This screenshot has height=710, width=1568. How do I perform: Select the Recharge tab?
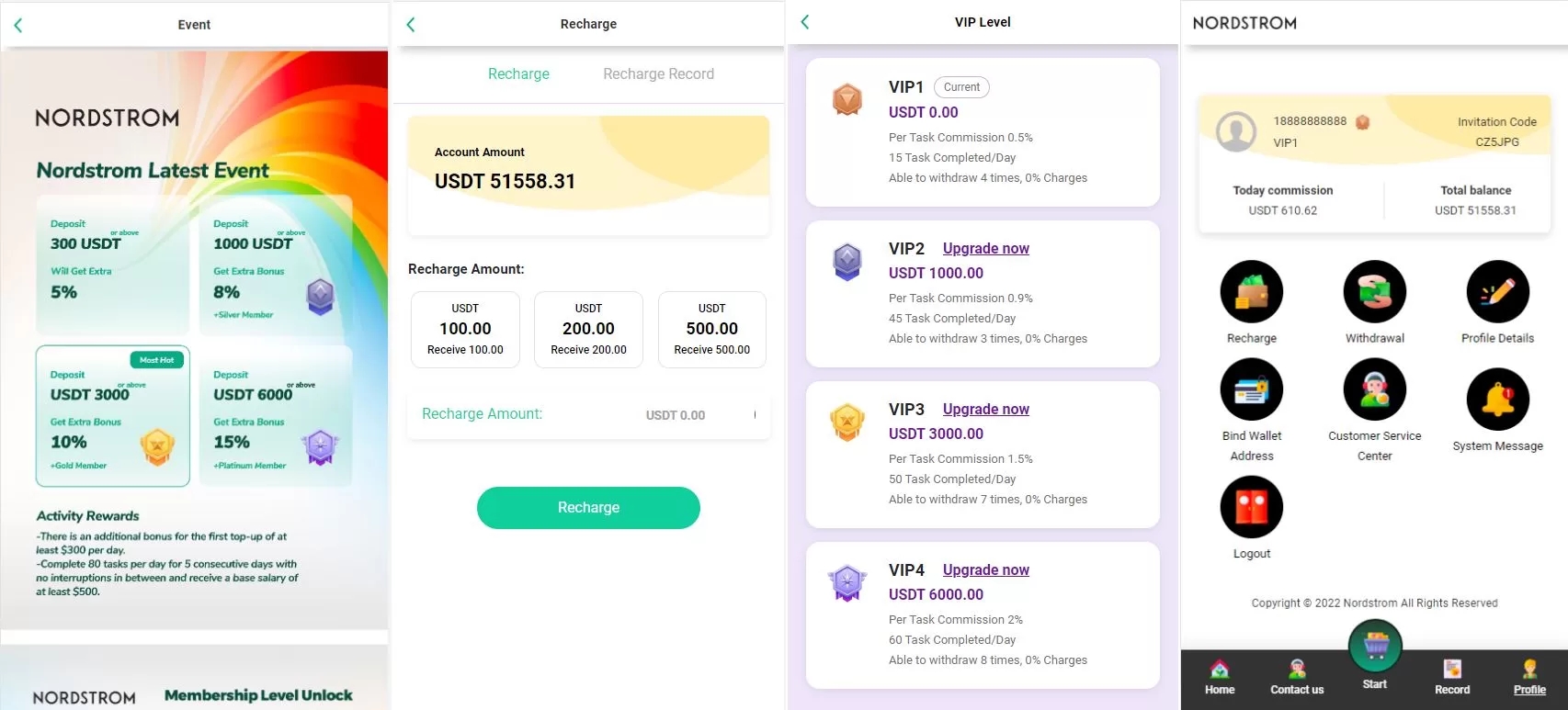point(518,74)
